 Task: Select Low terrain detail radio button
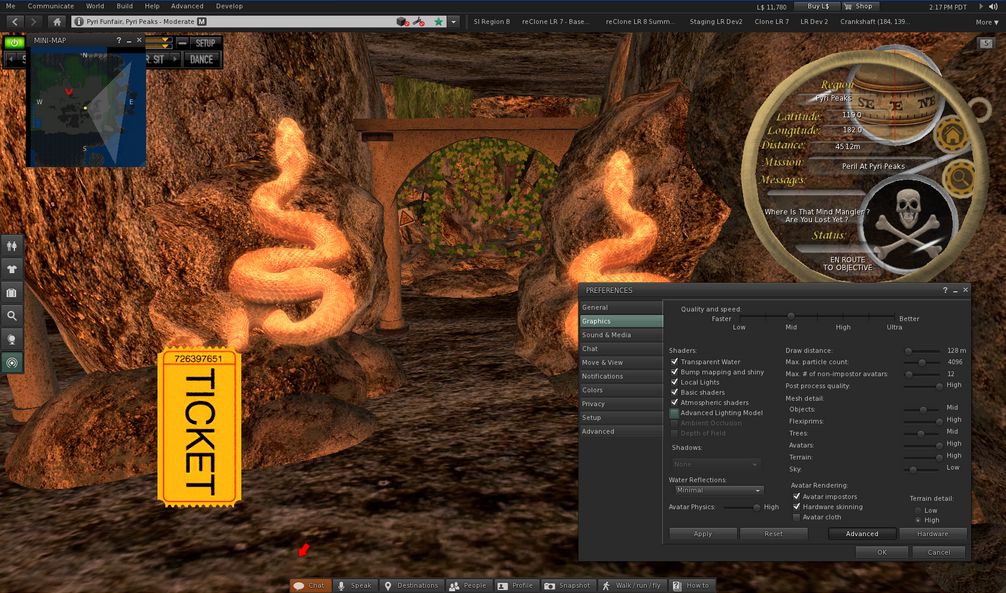coord(918,510)
